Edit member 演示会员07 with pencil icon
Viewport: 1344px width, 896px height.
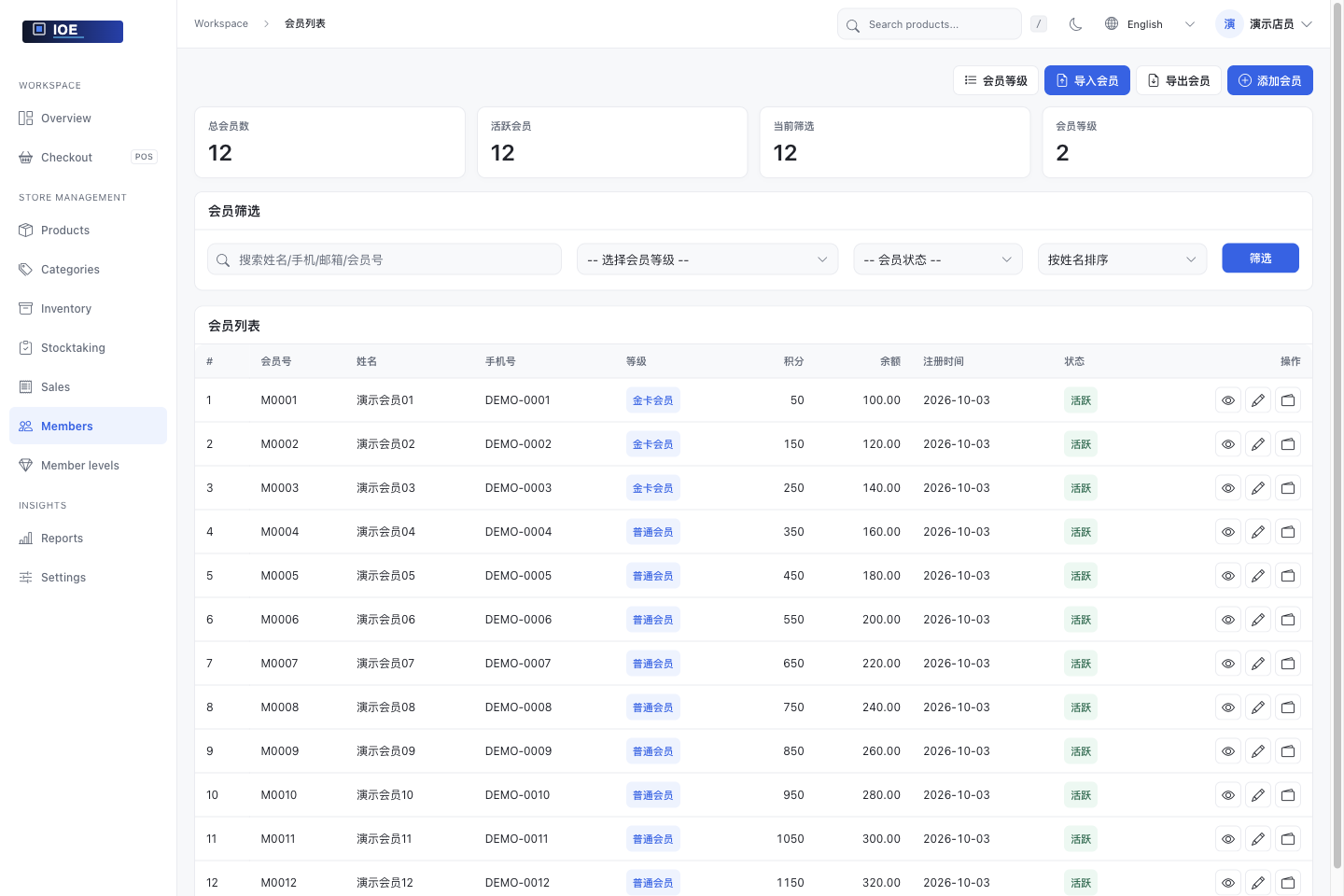click(x=1258, y=664)
